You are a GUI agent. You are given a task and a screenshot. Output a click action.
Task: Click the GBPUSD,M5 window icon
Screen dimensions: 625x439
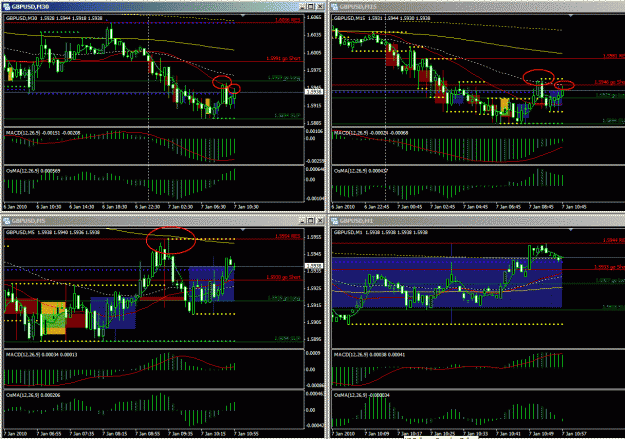coord(7,220)
